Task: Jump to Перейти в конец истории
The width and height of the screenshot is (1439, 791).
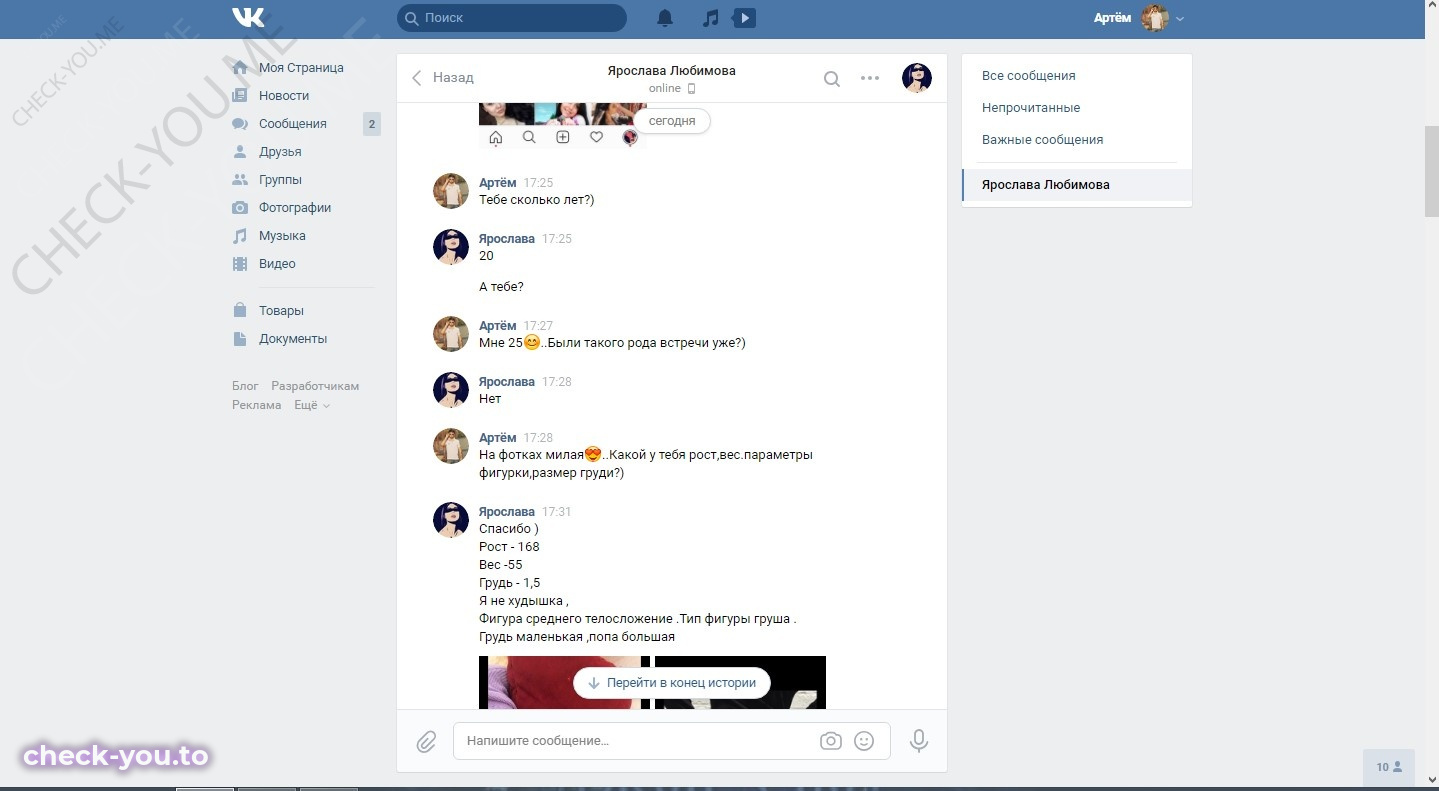Action: pos(671,683)
